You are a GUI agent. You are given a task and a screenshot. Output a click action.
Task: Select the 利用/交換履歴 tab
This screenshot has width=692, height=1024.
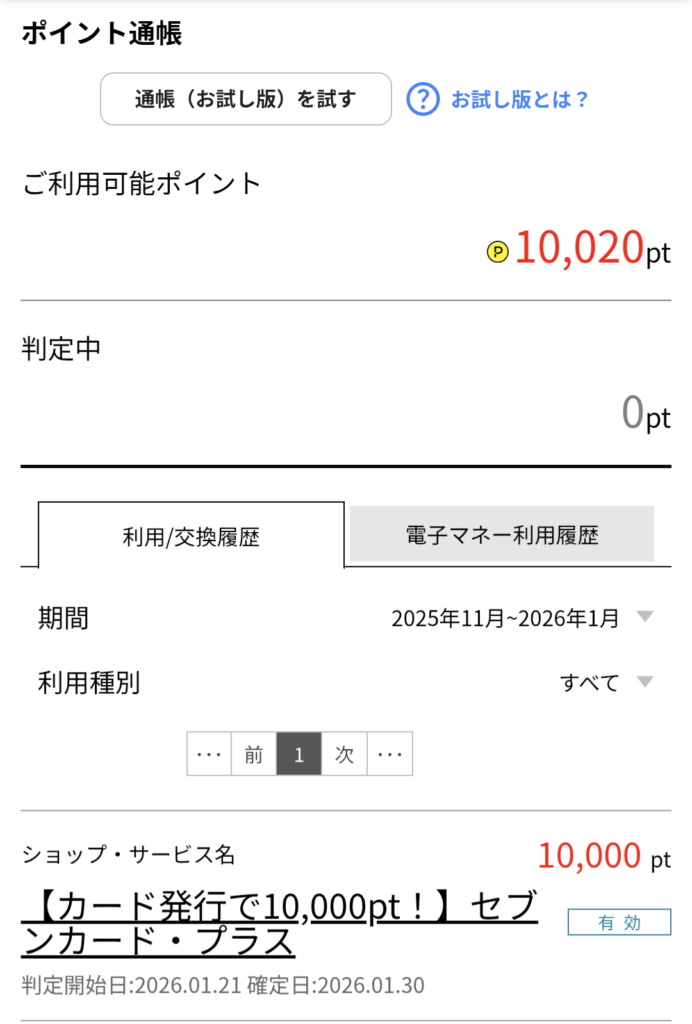pyautogui.click(x=190, y=534)
